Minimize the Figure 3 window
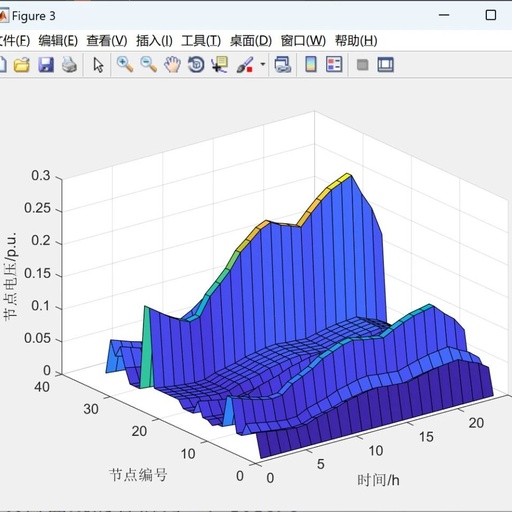The height and width of the screenshot is (512, 512). (x=444, y=15)
